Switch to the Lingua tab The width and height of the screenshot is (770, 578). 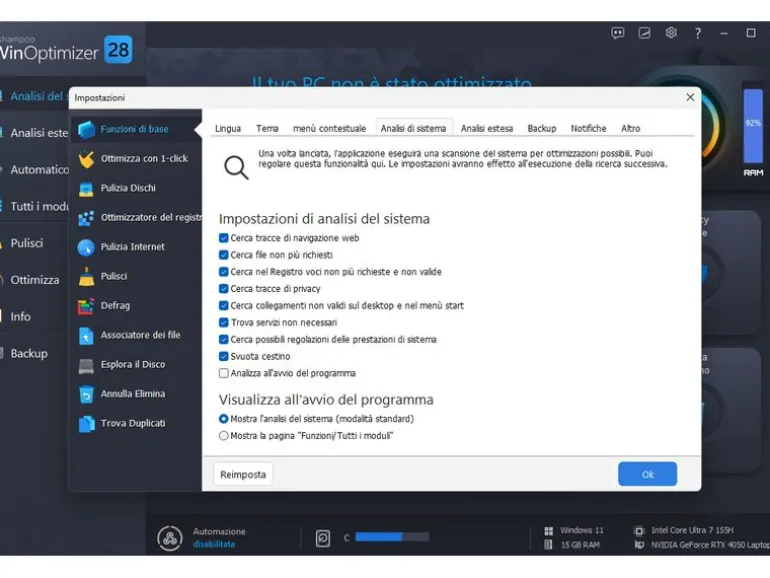pyautogui.click(x=228, y=129)
